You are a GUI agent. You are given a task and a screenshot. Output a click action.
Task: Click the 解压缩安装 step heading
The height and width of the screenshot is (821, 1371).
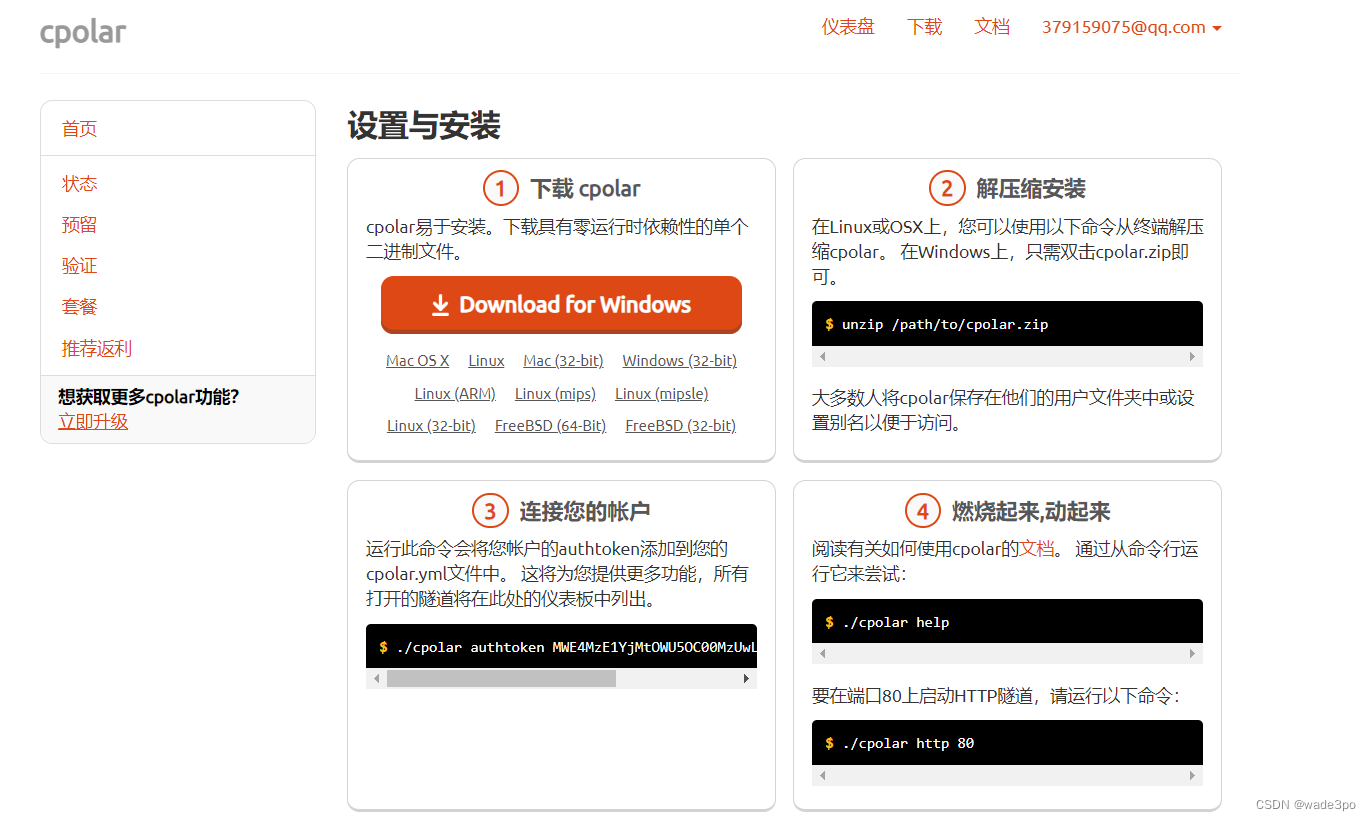[1031, 189]
